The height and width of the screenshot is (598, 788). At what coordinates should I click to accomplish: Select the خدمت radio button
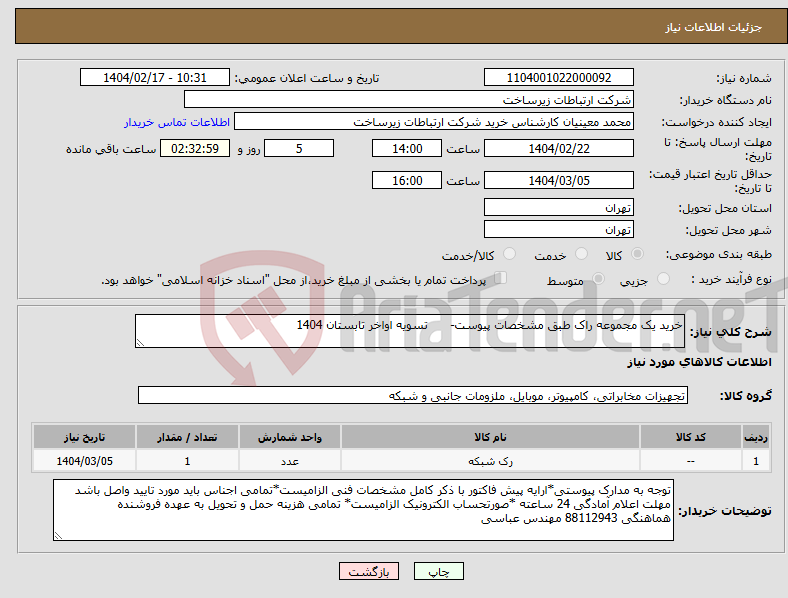581,254
